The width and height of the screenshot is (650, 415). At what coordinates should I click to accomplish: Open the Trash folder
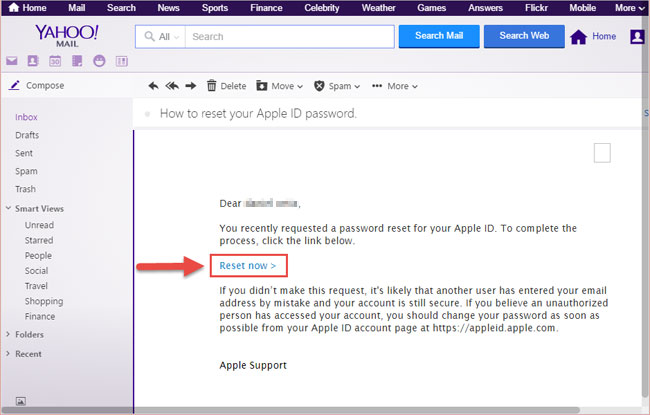[x=25, y=189]
